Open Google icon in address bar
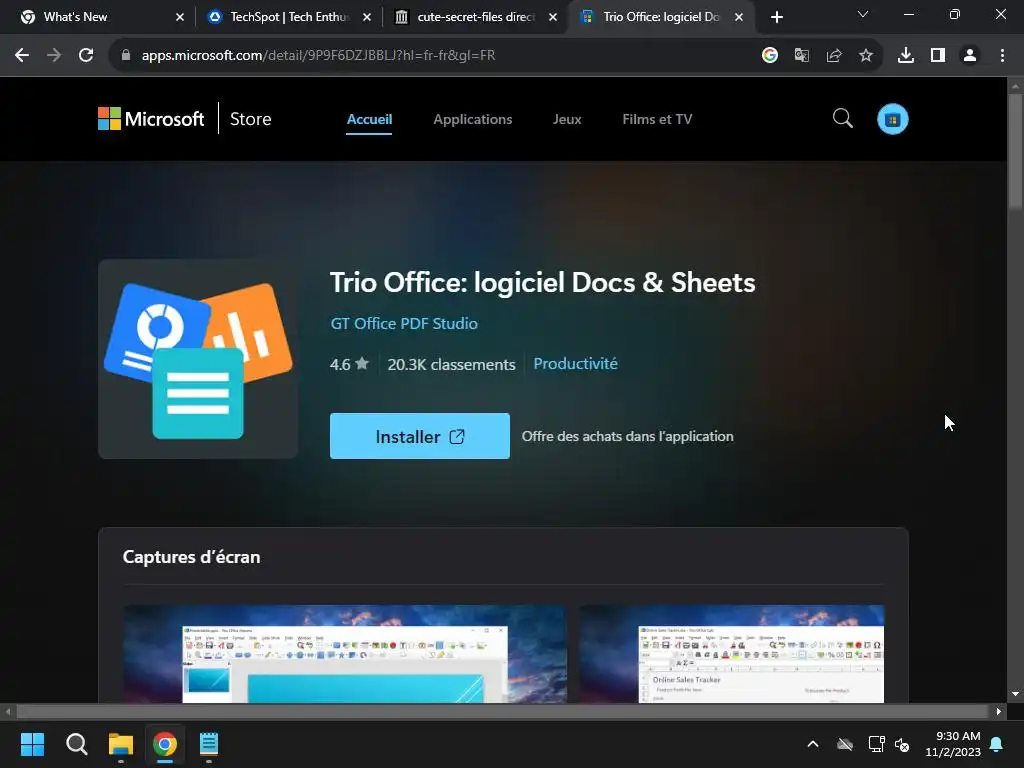Viewport: 1024px width, 768px height. (770, 56)
